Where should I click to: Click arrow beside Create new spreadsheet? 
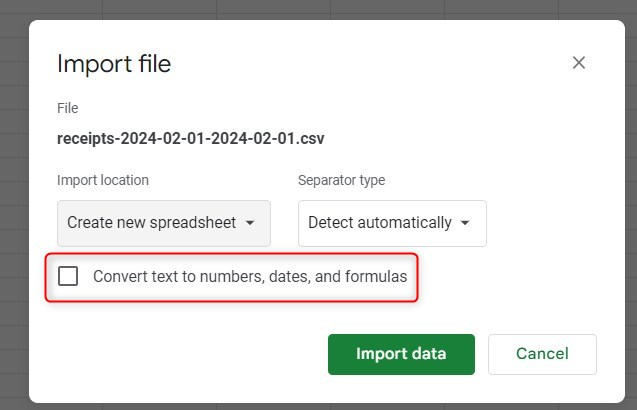250,223
